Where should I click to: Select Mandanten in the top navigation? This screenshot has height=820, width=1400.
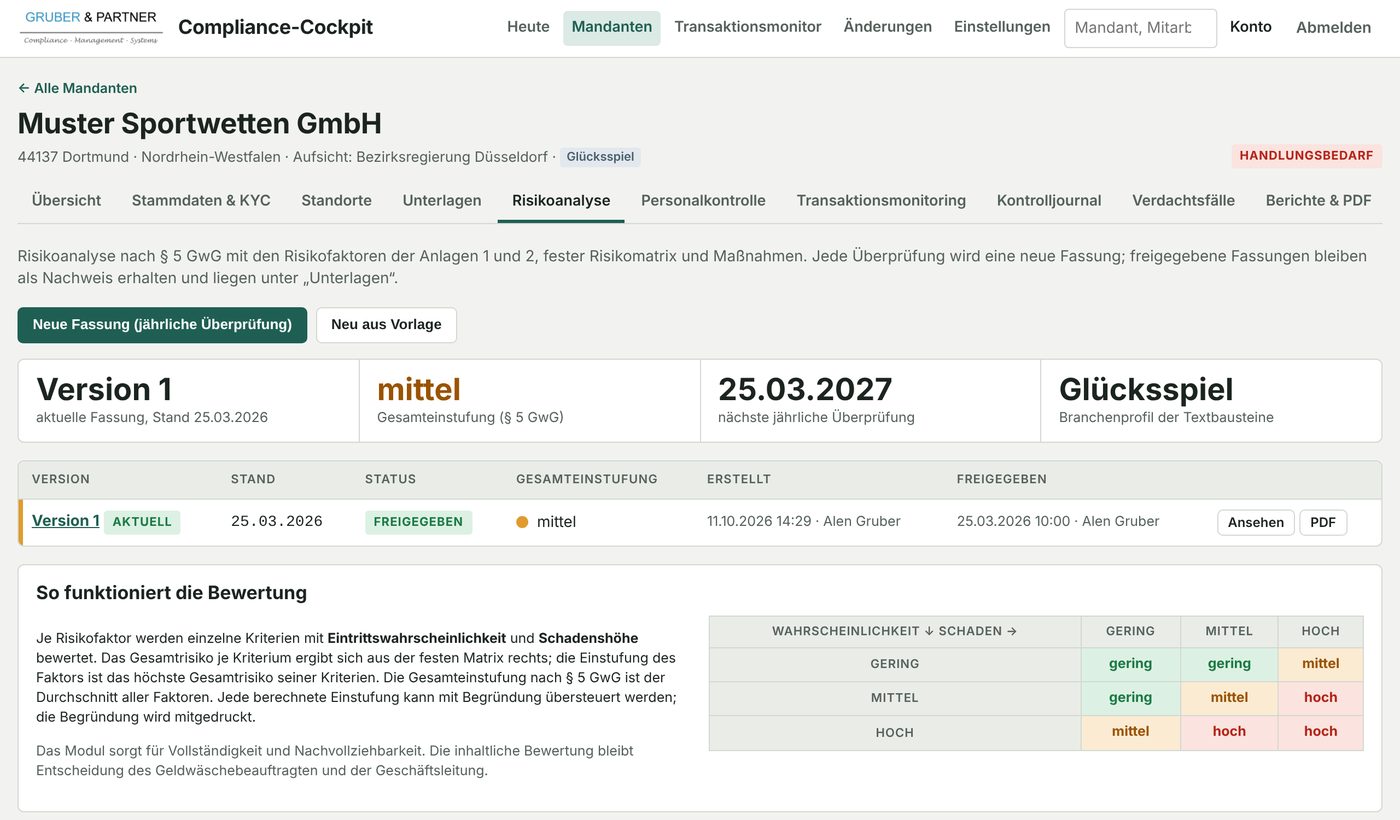tap(612, 27)
